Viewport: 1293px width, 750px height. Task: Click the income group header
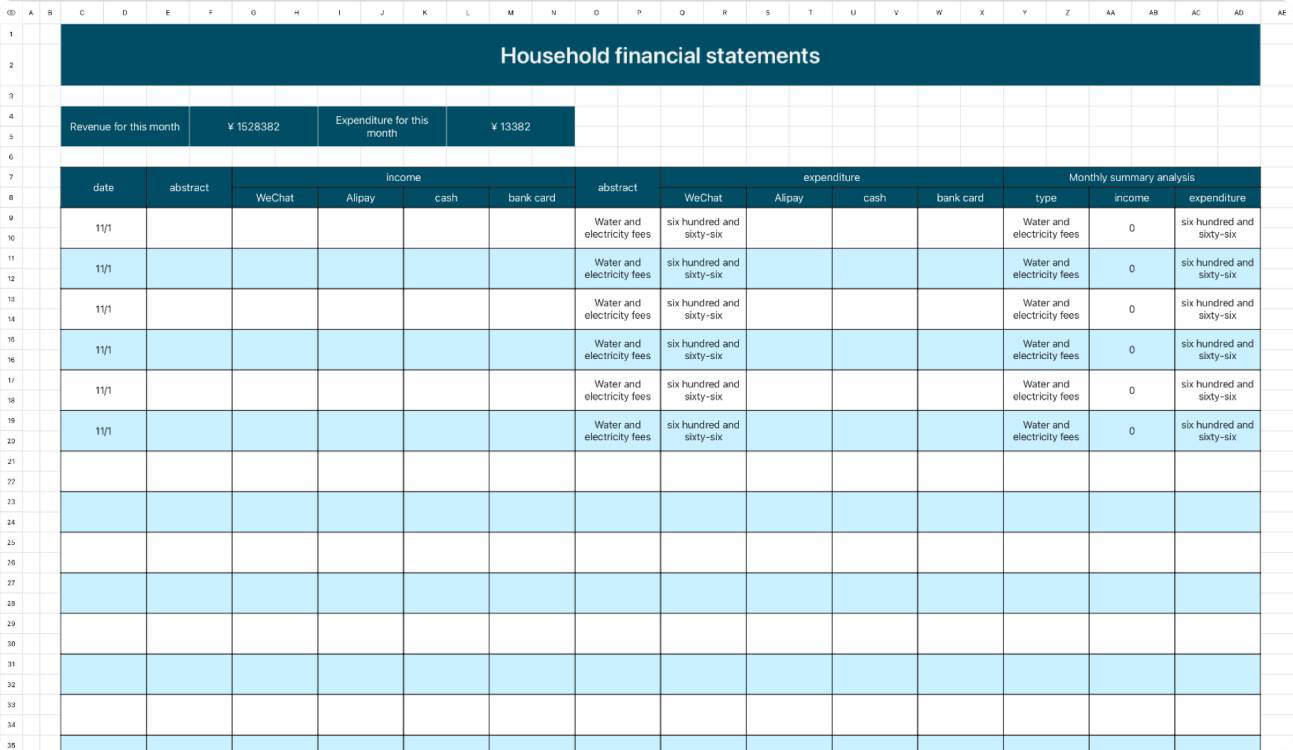[403, 177]
